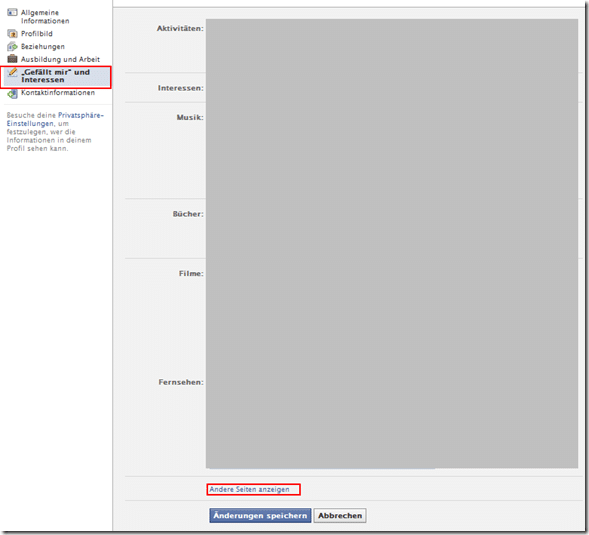Save with Änderungen speichern button

(260, 515)
